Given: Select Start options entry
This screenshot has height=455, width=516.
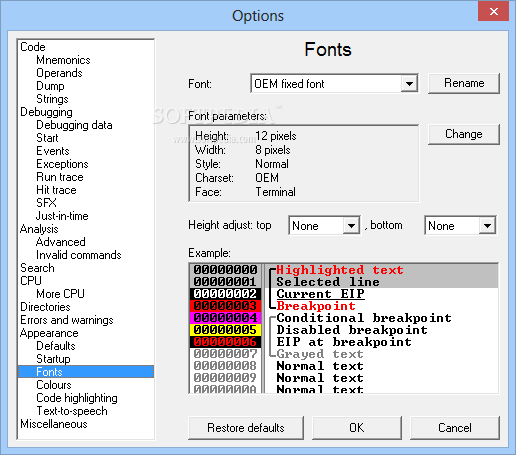Looking at the screenshot, I should tap(47, 138).
